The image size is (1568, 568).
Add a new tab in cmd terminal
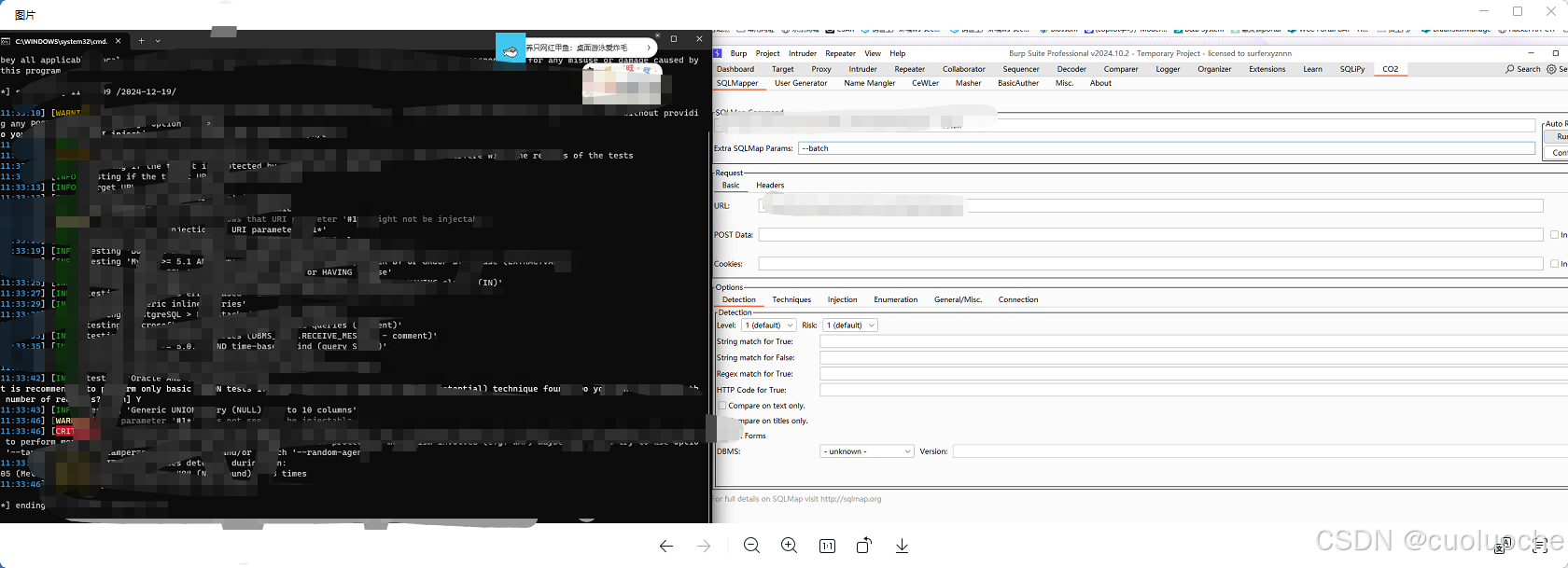[x=141, y=41]
